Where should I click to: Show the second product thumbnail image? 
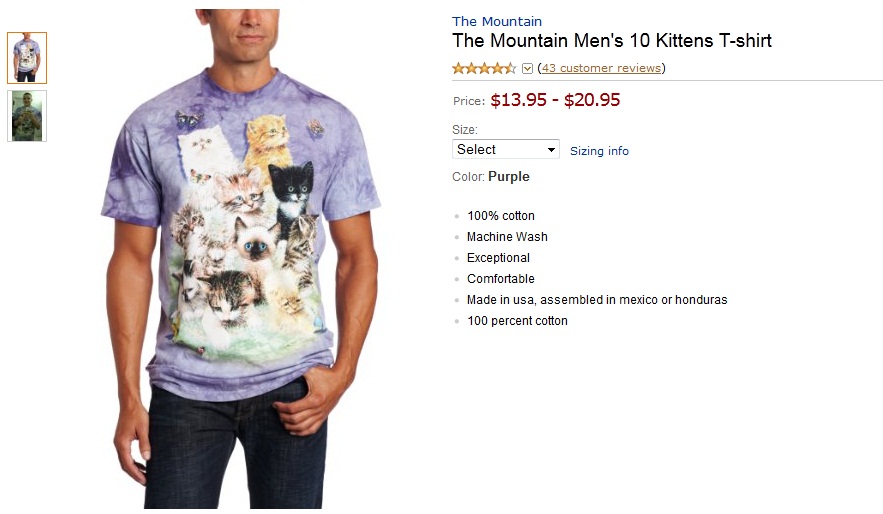pyautogui.click(x=27, y=116)
